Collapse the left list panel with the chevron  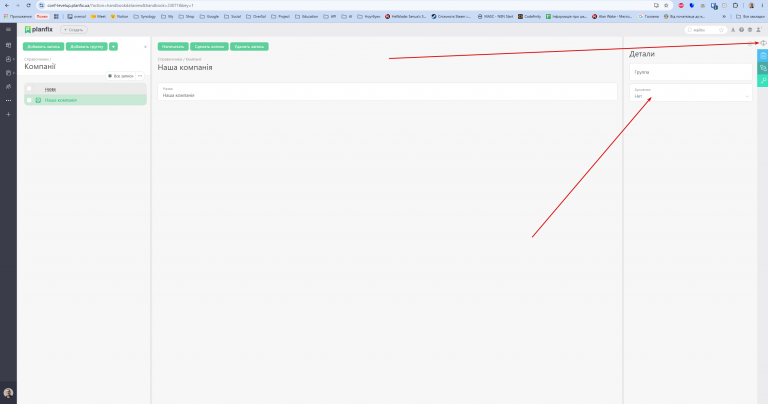click(x=145, y=47)
